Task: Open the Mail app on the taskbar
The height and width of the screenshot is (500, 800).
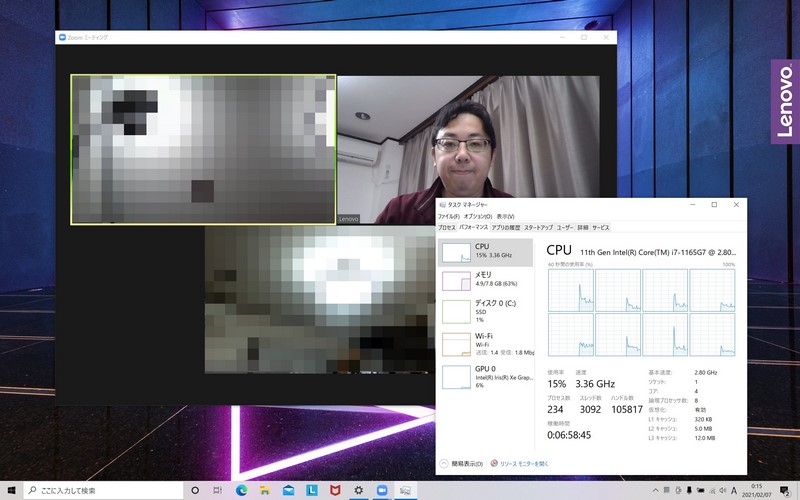Action: (288, 490)
